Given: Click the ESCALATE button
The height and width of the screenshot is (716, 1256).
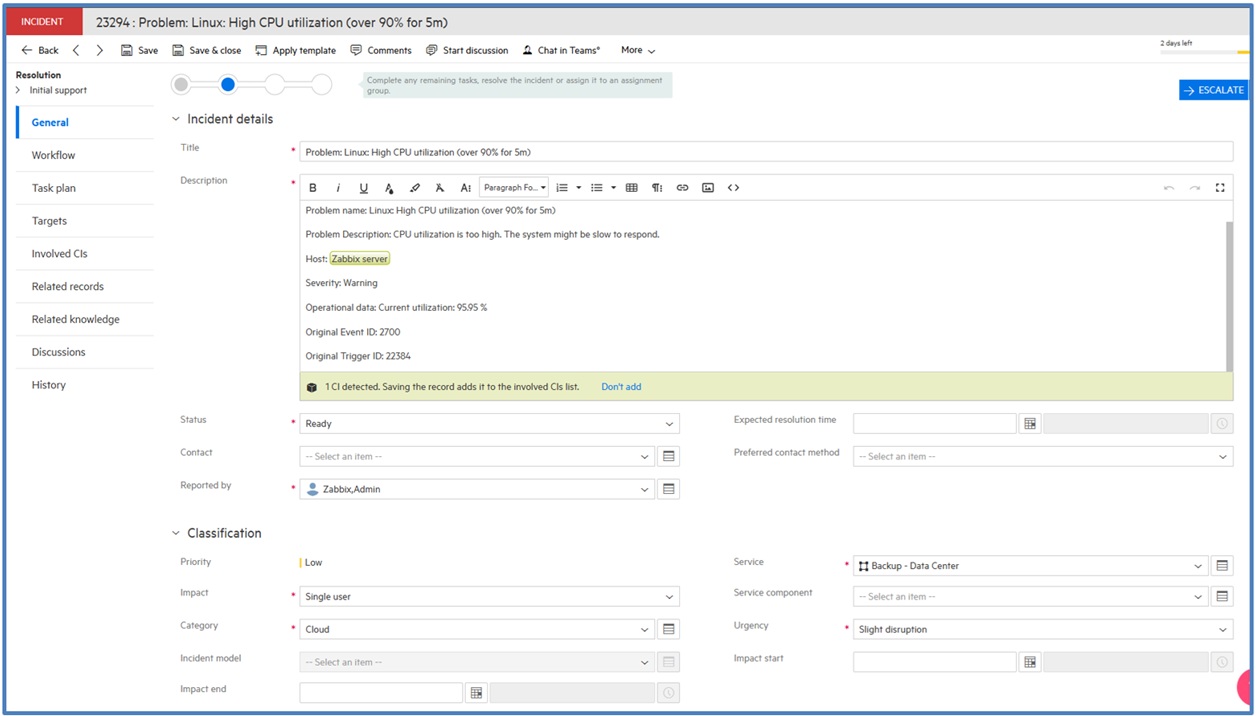Looking at the screenshot, I should click(x=1213, y=90).
